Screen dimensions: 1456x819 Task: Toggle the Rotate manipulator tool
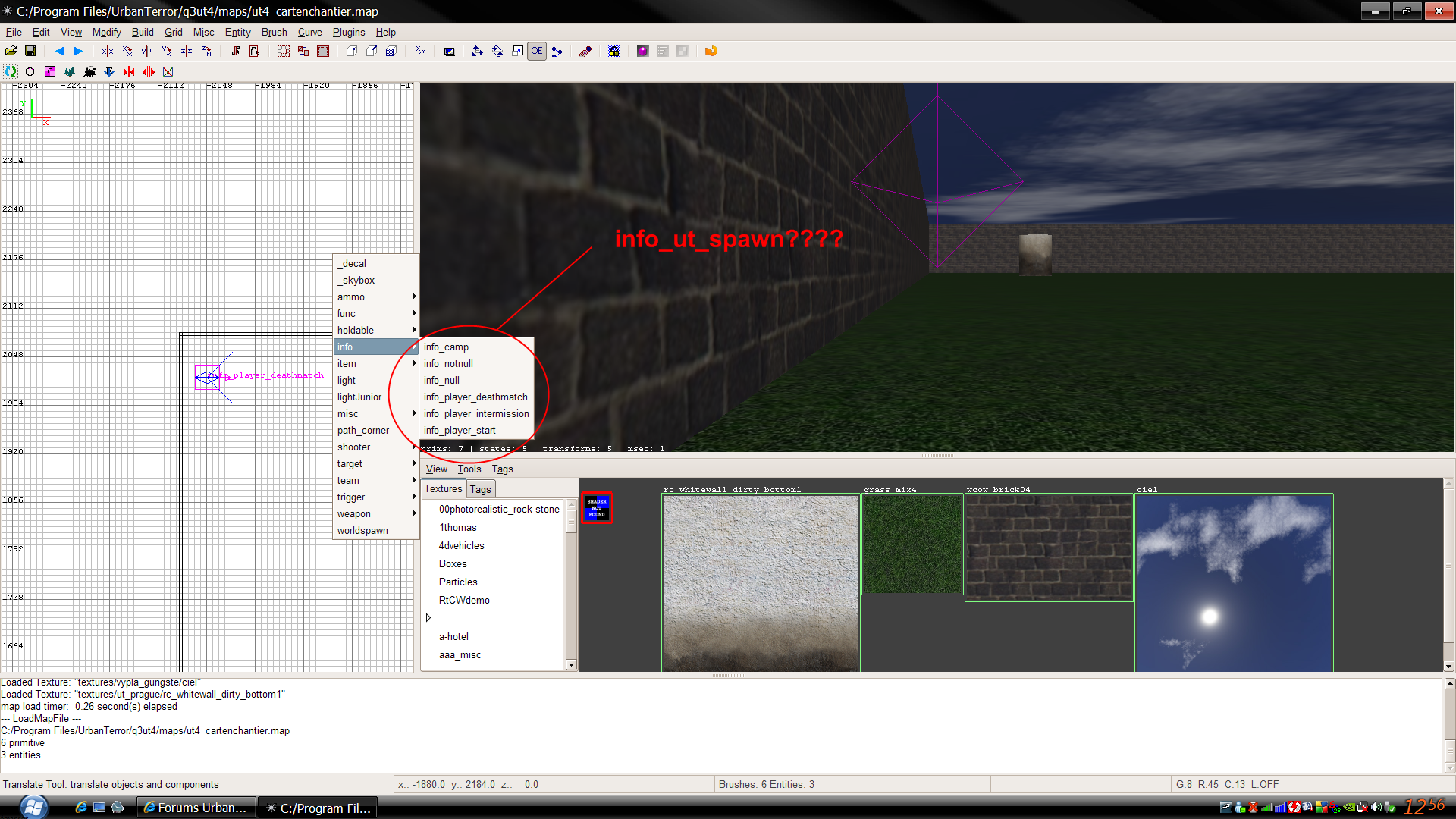tap(497, 51)
